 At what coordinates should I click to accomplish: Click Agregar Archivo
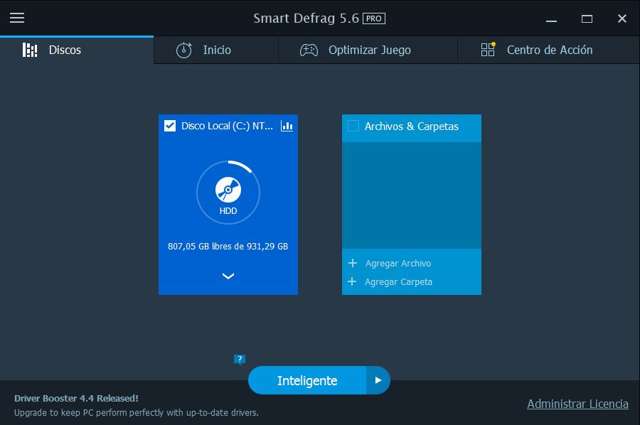(391, 263)
